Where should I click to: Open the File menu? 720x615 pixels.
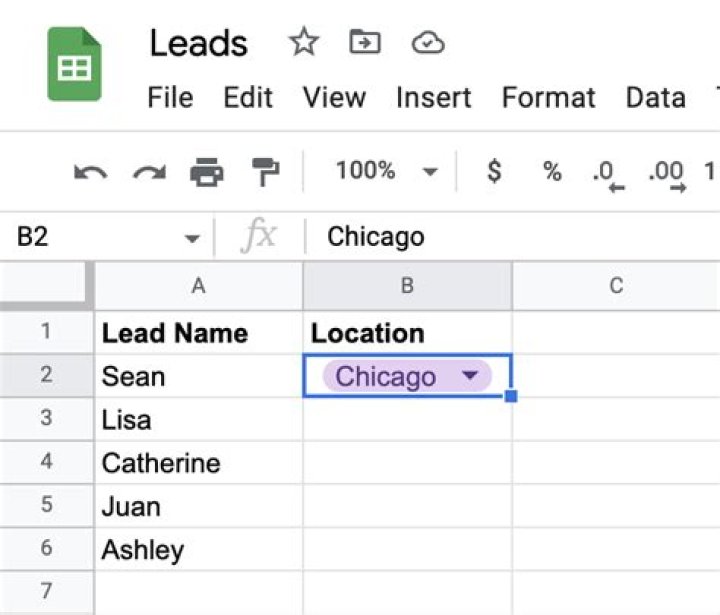point(170,97)
